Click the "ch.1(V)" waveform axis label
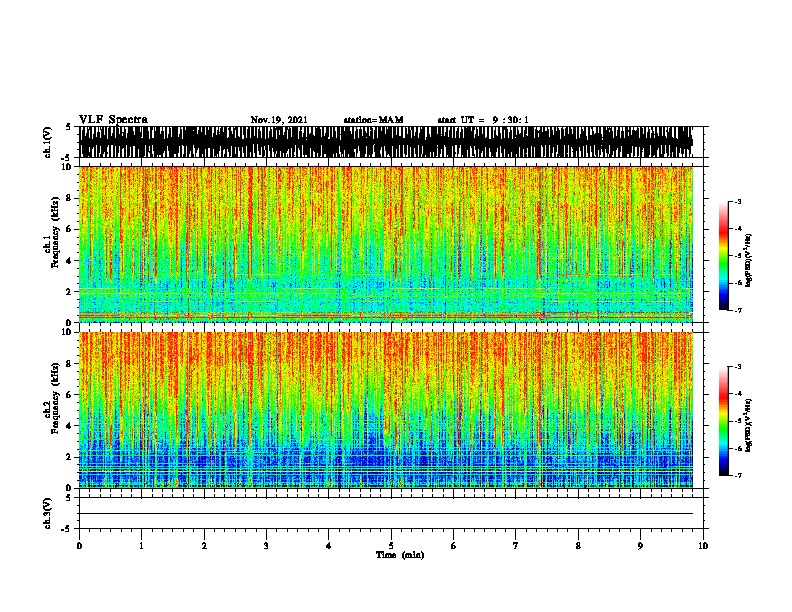Image resolution: width=792 pixels, height=612 pixels. coord(47,142)
